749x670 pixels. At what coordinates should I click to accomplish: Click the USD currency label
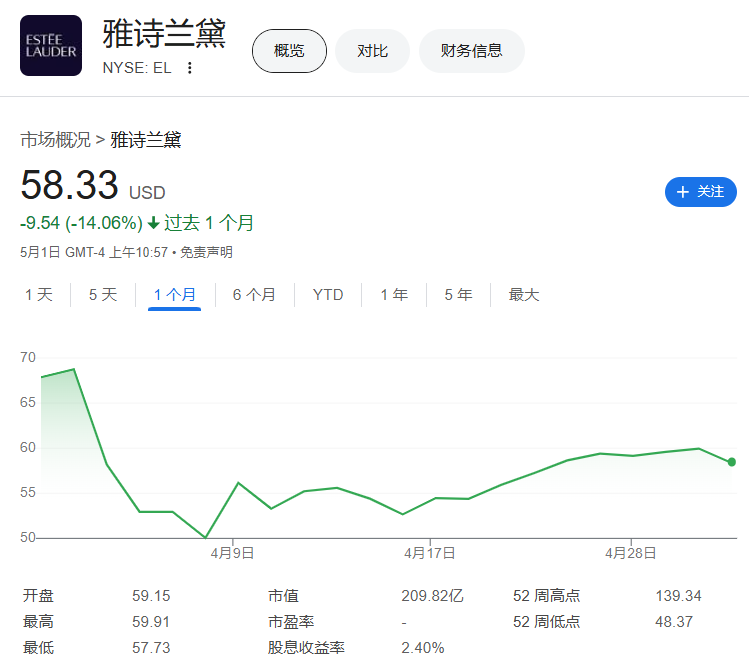tap(147, 193)
